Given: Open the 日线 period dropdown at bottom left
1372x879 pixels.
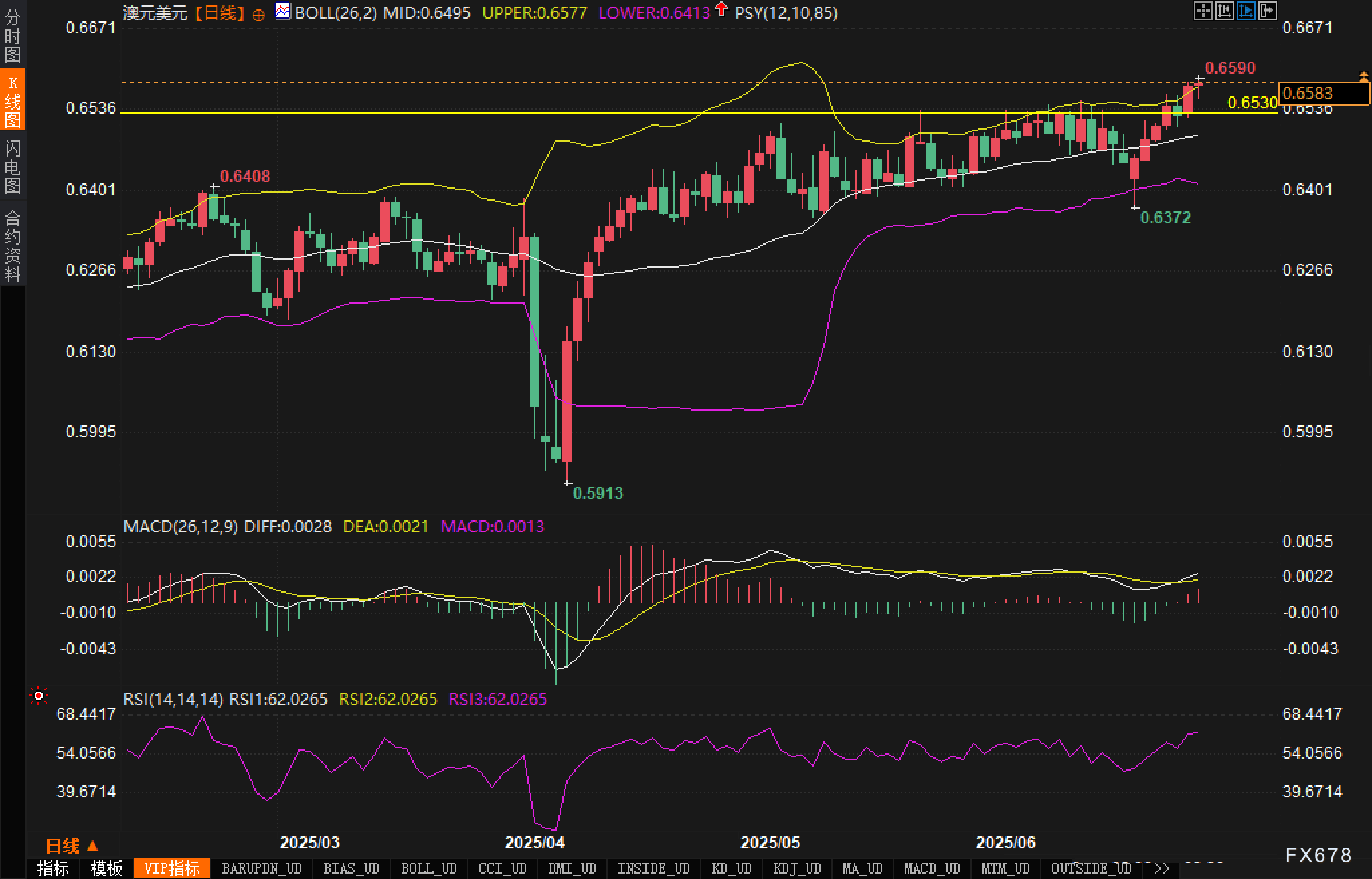Looking at the screenshot, I should click(72, 846).
